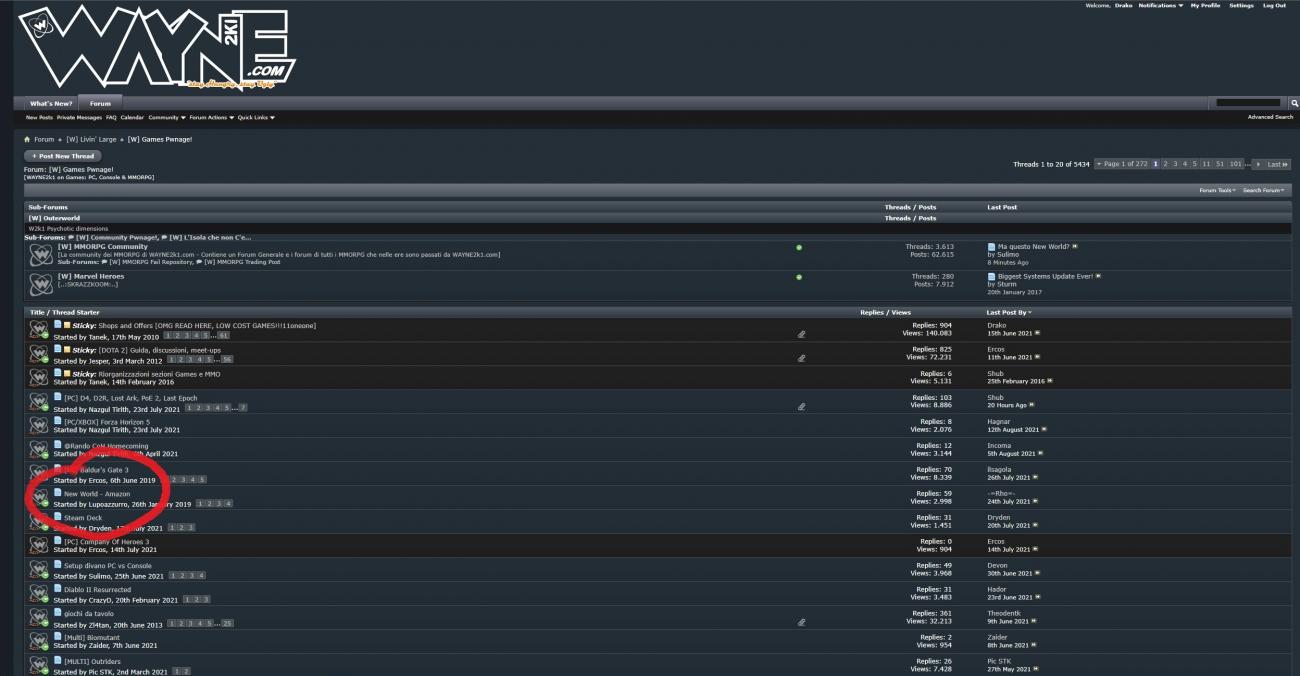Switch to the What's New? tab
The width and height of the screenshot is (1300, 676).
50,103
